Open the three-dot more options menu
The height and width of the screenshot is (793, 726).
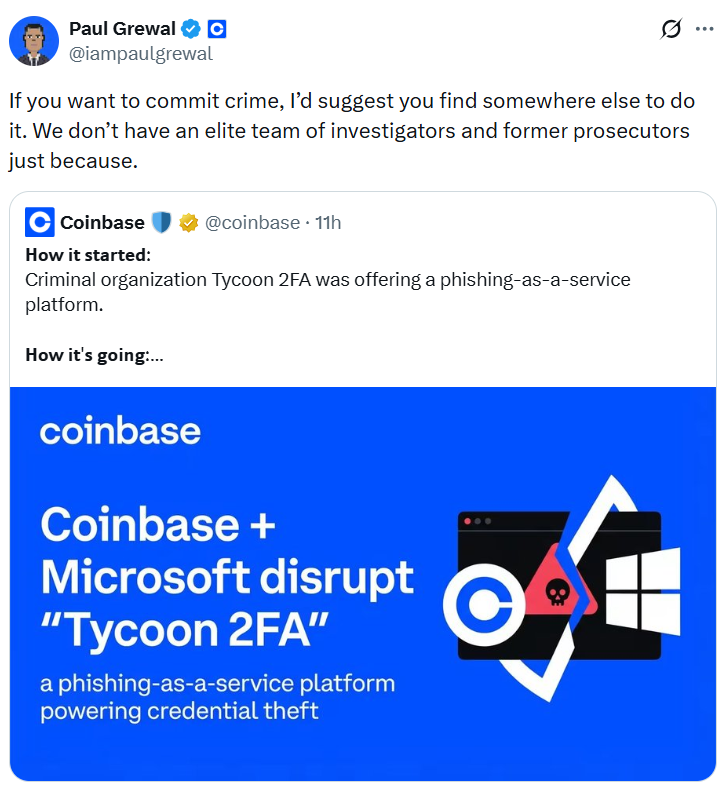click(x=704, y=29)
